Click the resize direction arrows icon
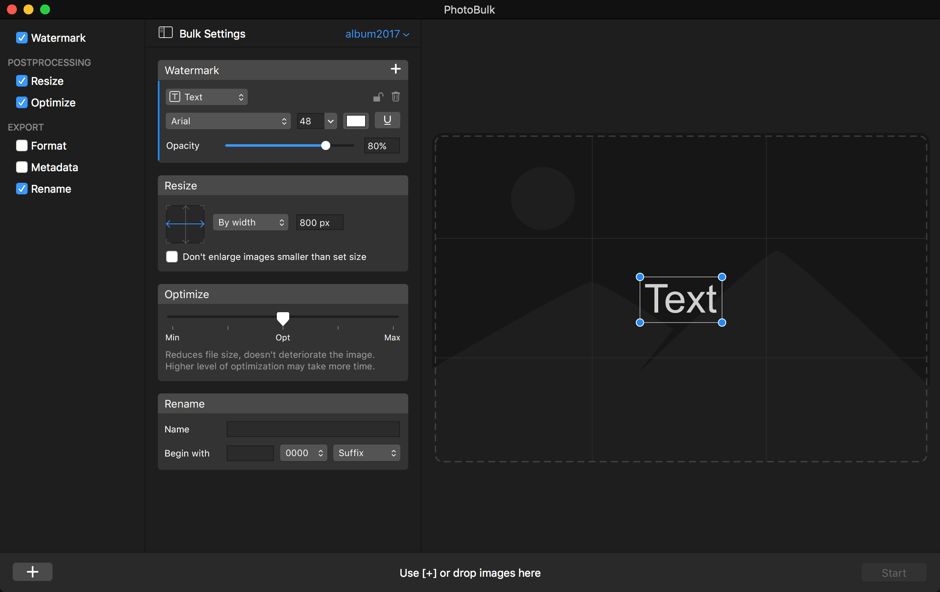The width and height of the screenshot is (940, 592). pos(185,224)
